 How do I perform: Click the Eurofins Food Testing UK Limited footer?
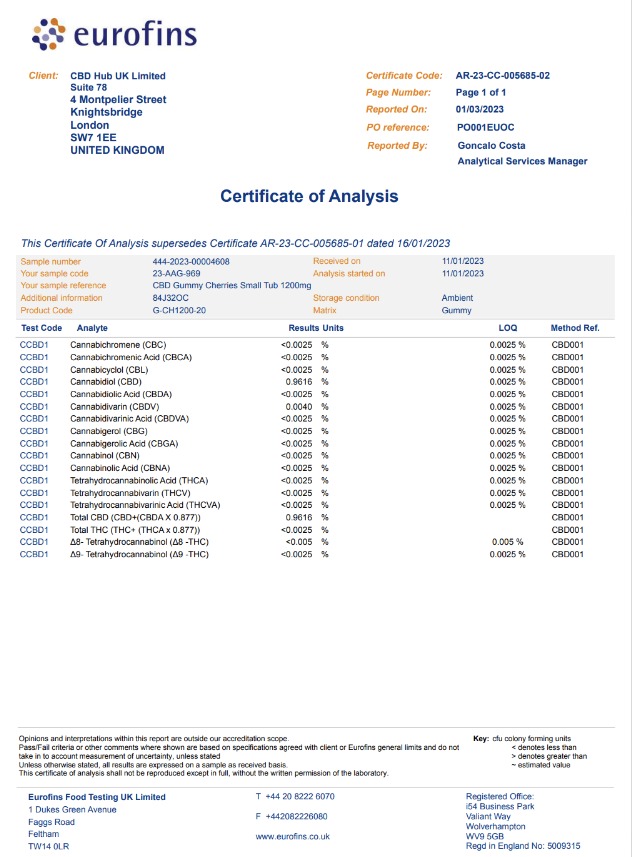[x=97, y=797]
